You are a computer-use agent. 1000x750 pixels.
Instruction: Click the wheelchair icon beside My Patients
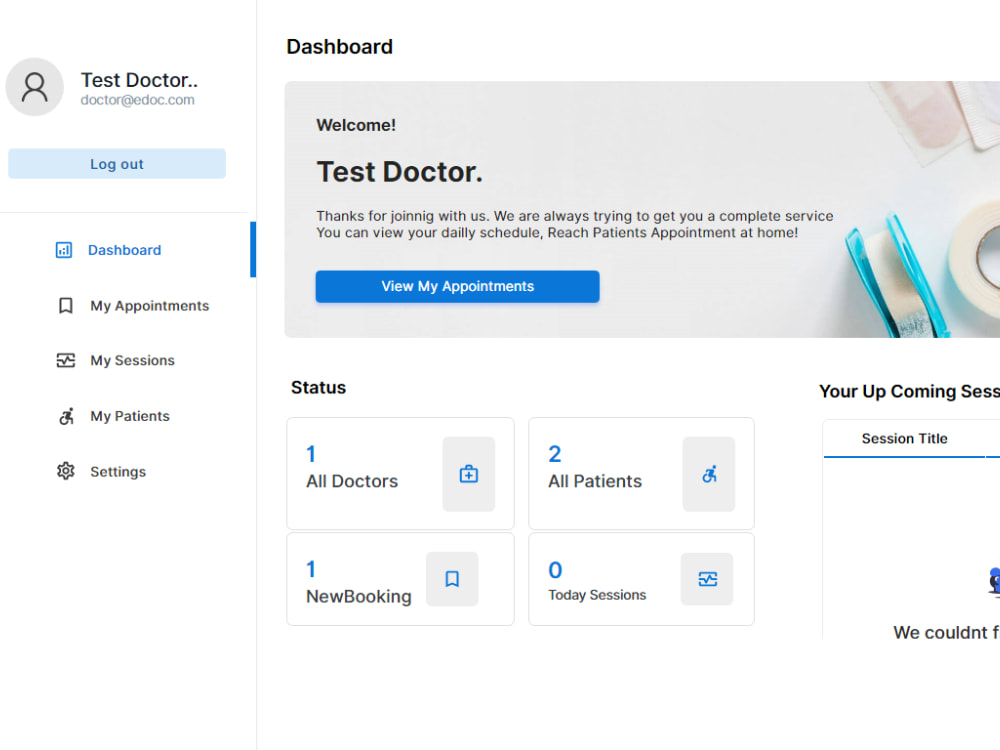click(x=66, y=416)
